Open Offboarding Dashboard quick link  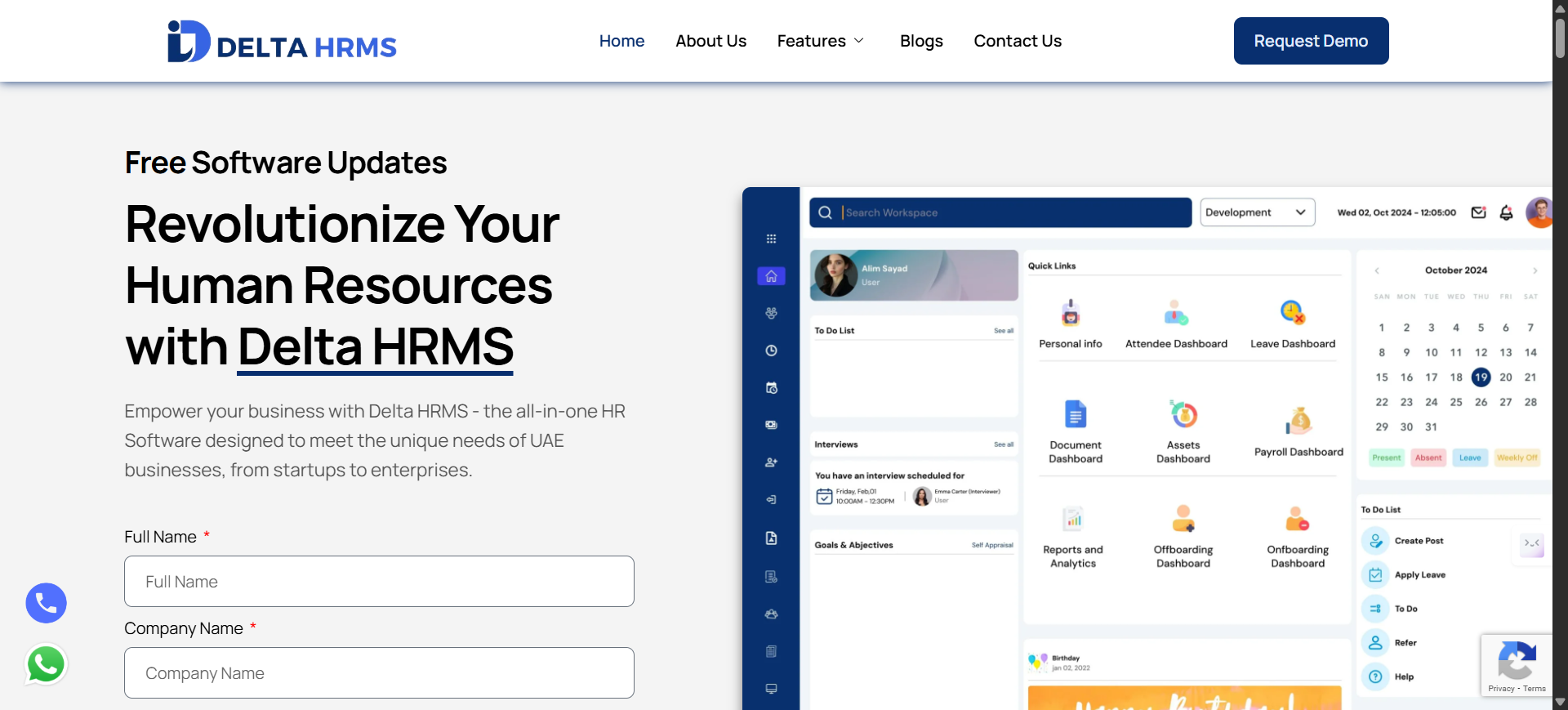click(1183, 538)
